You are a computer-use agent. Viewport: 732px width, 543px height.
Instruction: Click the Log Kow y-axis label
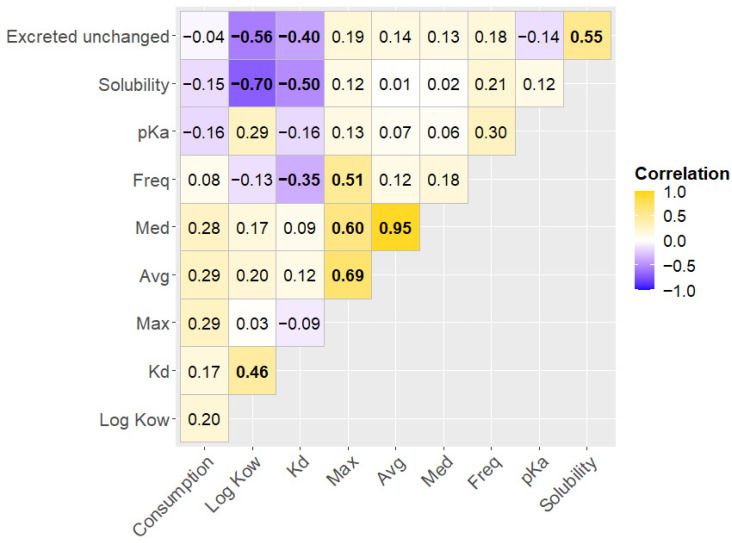tap(134, 419)
